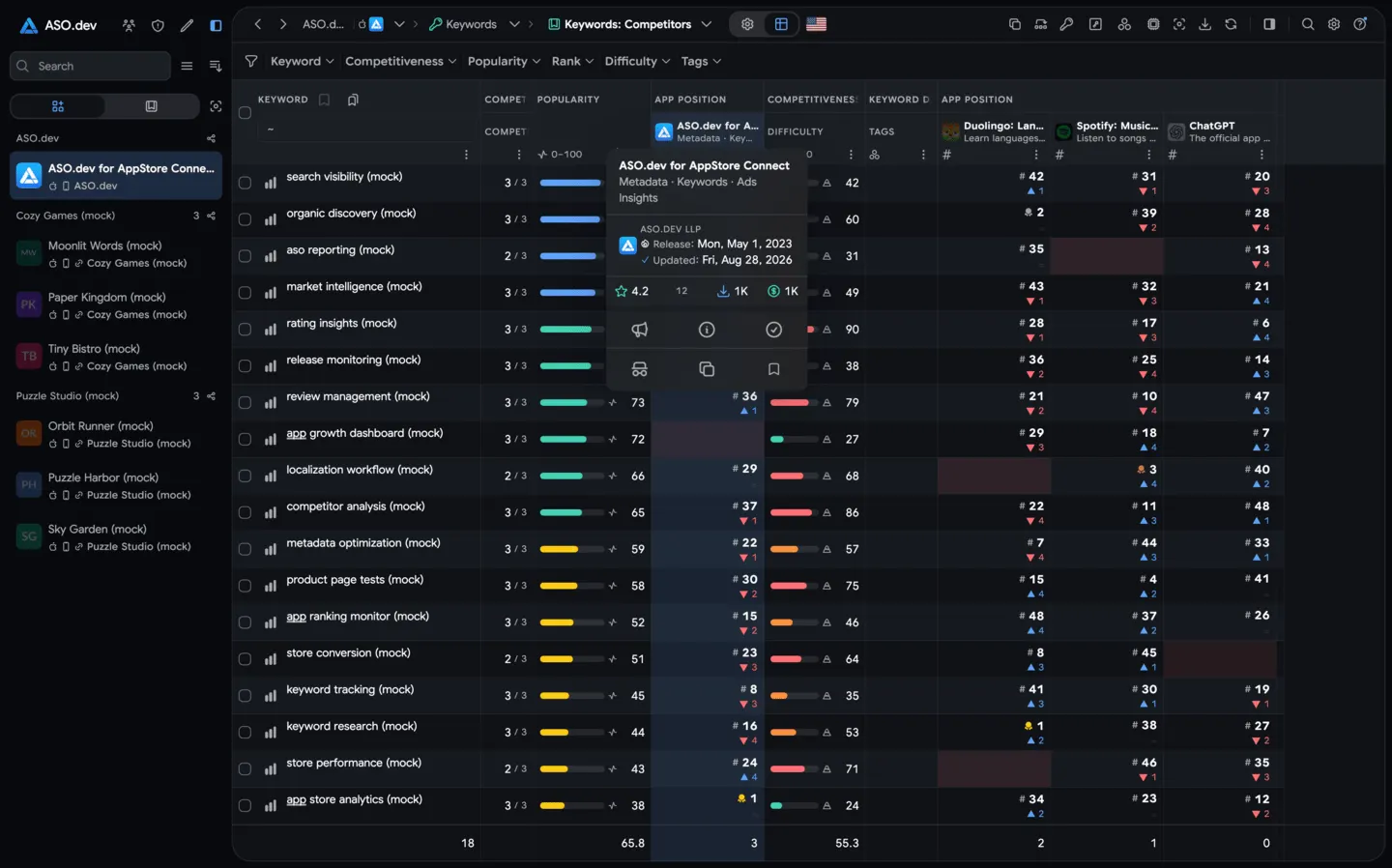1392x868 pixels.
Task: Switch to table view tab in toolbar
Action: 781,24
